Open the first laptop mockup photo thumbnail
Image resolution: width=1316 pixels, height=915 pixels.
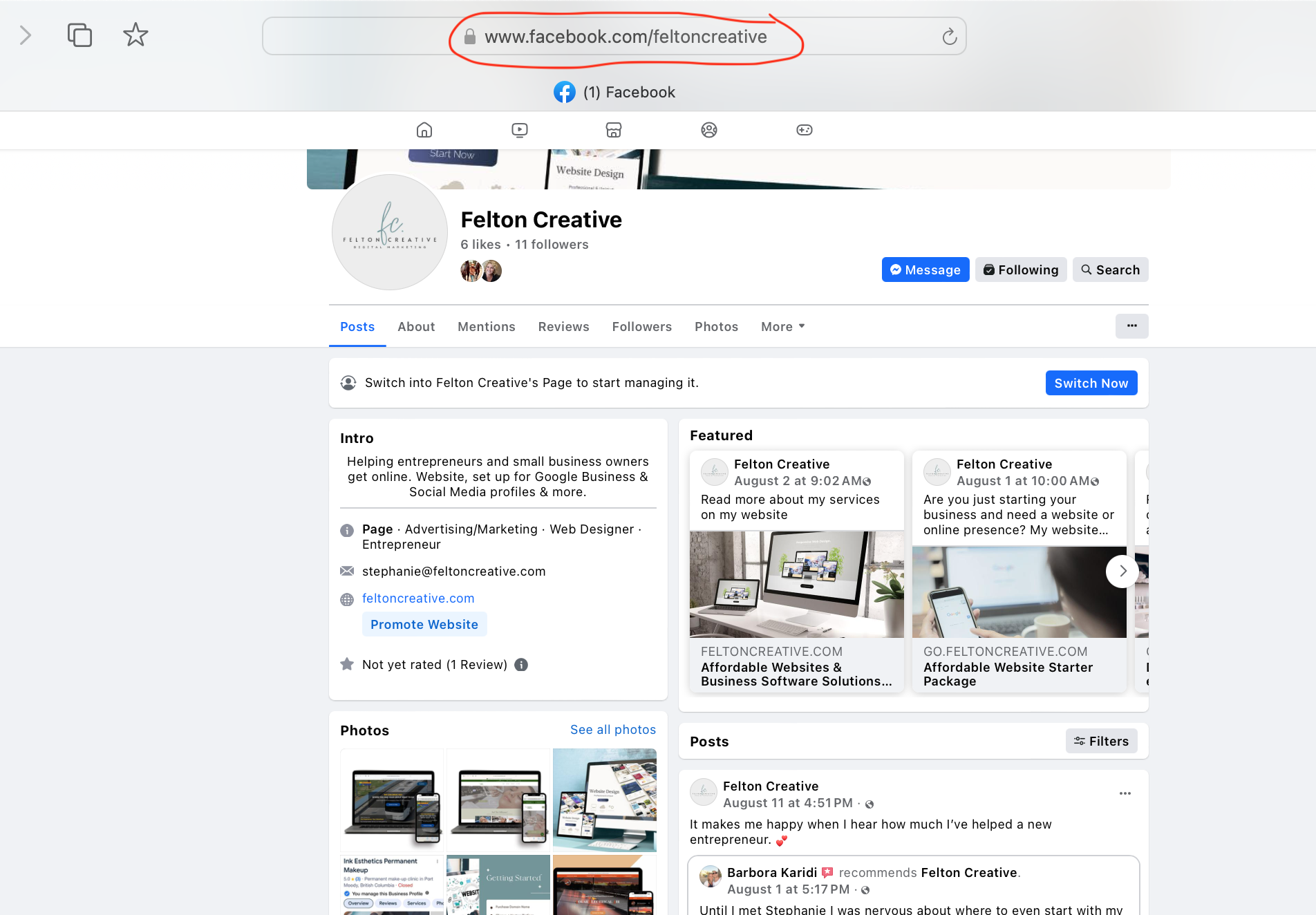(x=392, y=800)
